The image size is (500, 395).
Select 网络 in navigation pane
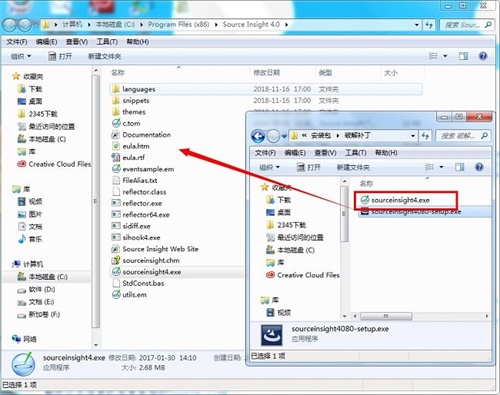coord(24,339)
